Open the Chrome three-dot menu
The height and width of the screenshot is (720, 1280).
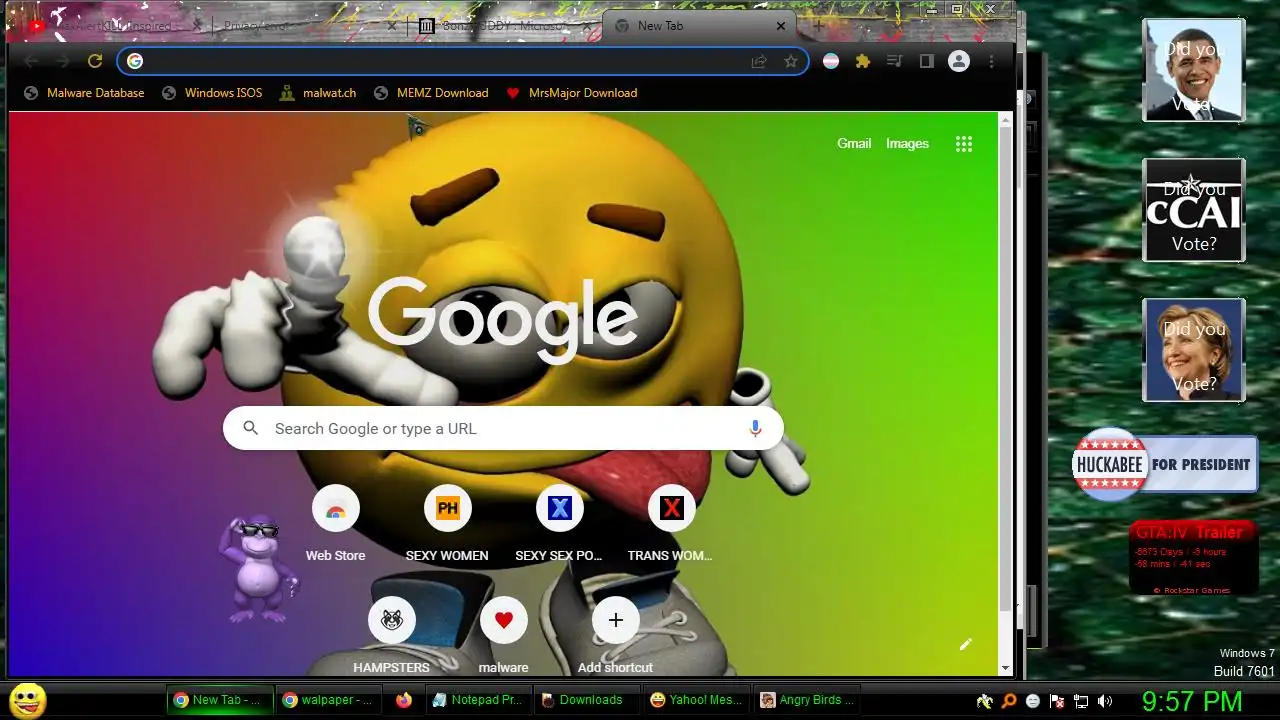(x=991, y=61)
